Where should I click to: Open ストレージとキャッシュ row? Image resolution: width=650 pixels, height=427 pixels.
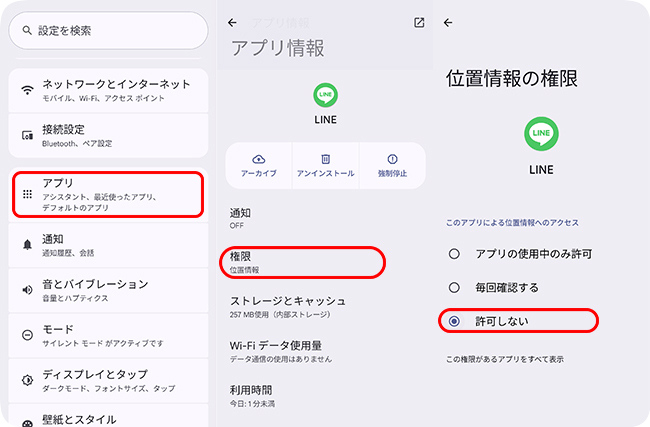(x=325, y=307)
